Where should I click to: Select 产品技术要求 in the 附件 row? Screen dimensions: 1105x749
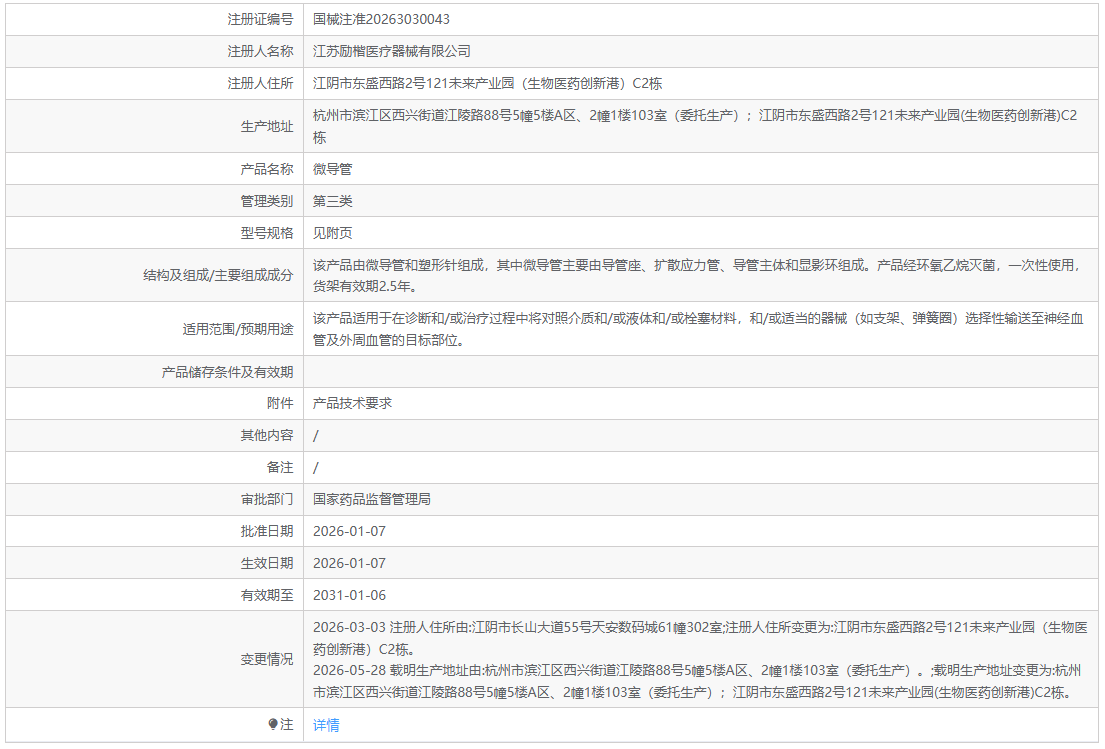(x=352, y=403)
